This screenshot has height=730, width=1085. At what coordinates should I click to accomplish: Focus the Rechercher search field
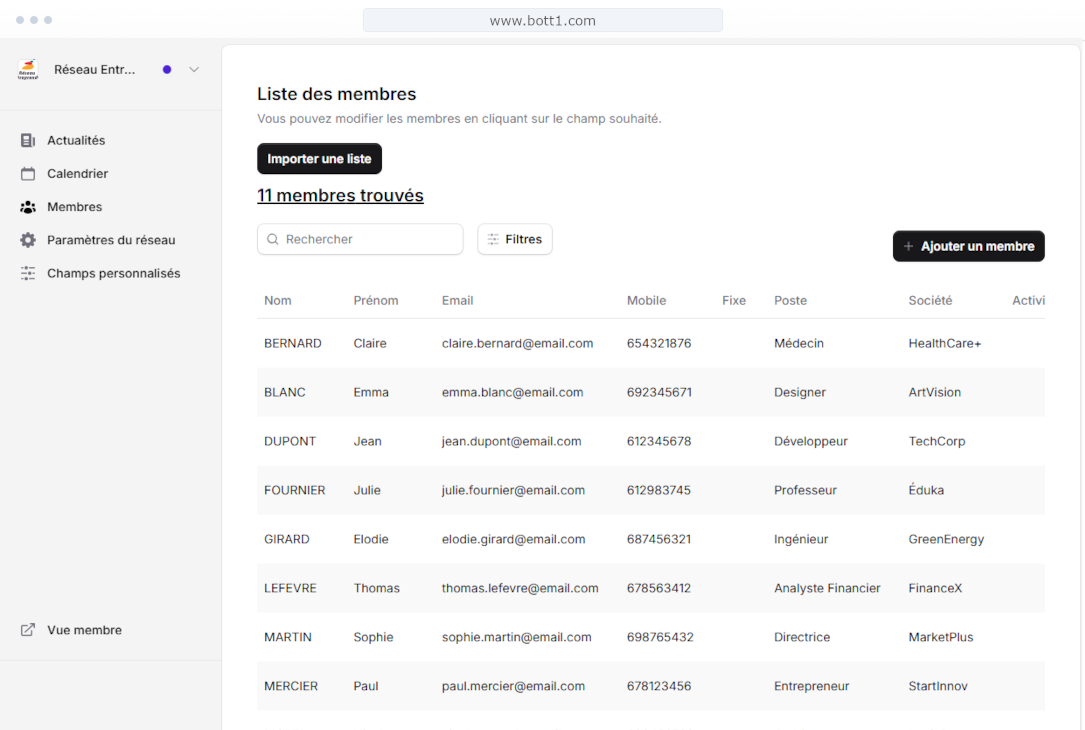click(368, 239)
